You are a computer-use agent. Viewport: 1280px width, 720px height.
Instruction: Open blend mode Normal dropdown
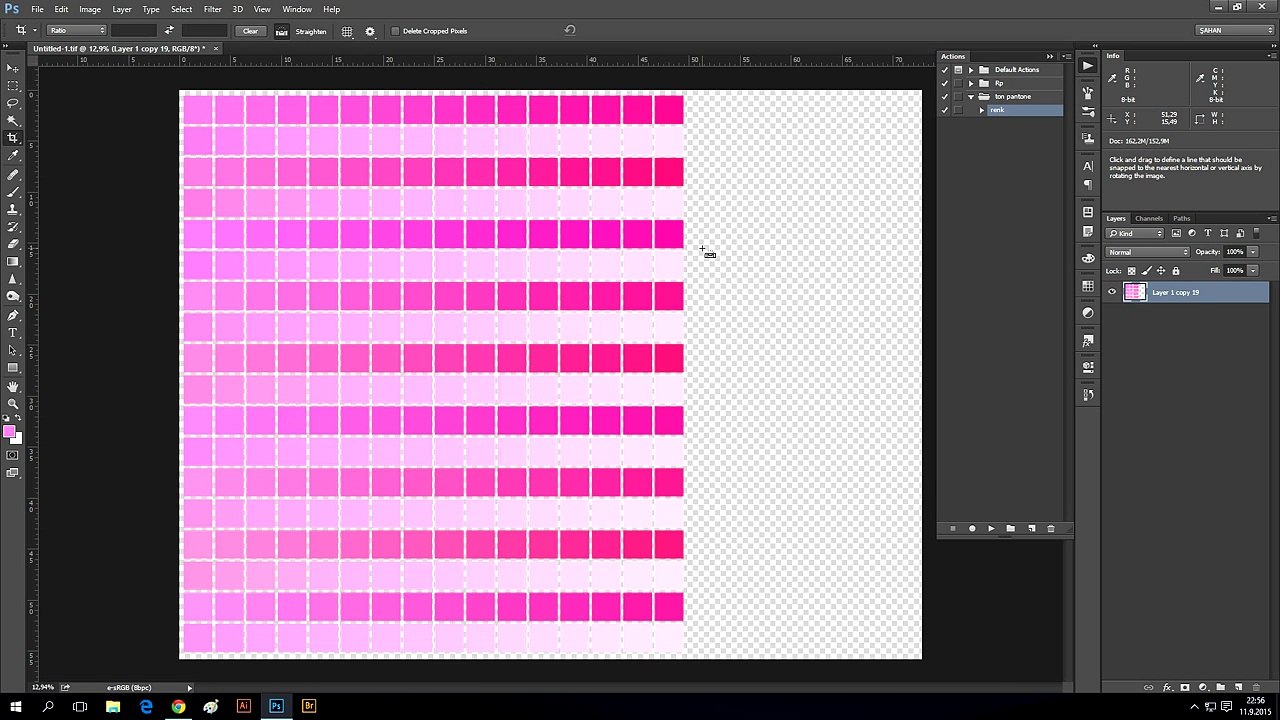coord(1148,252)
